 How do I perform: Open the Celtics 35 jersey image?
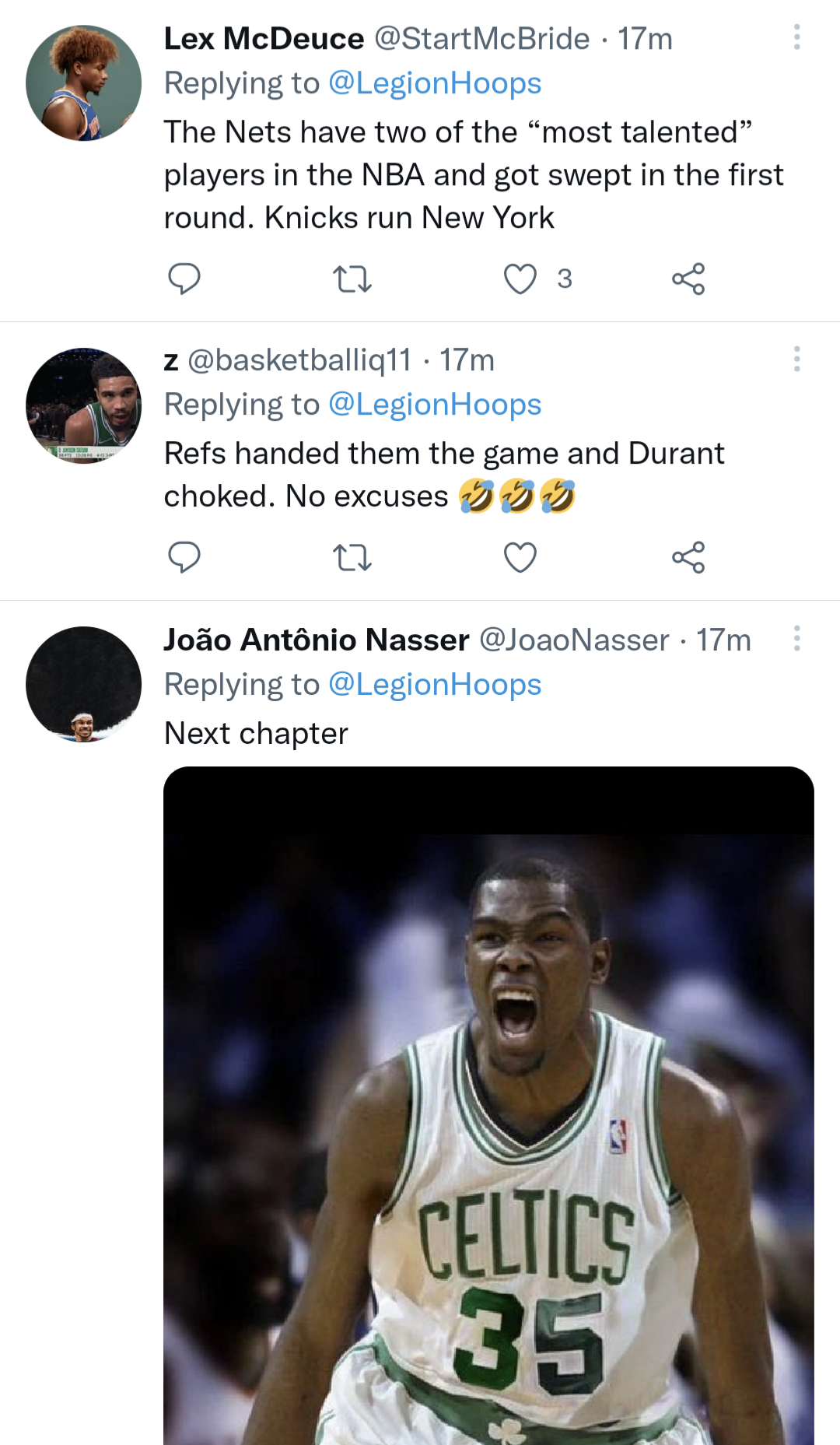tap(488, 1105)
